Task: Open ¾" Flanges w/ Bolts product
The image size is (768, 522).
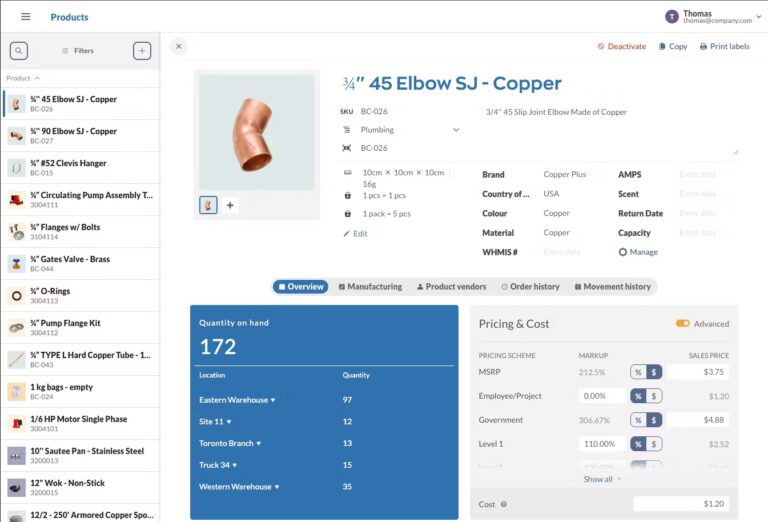Action: pyautogui.click(x=80, y=232)
